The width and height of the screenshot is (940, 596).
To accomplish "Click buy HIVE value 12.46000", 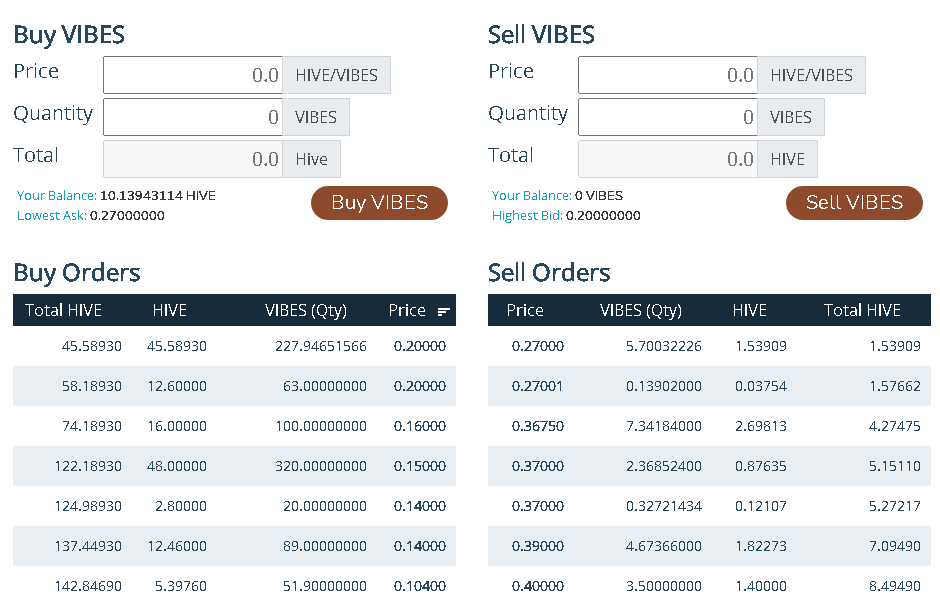I will pos(177,546).
